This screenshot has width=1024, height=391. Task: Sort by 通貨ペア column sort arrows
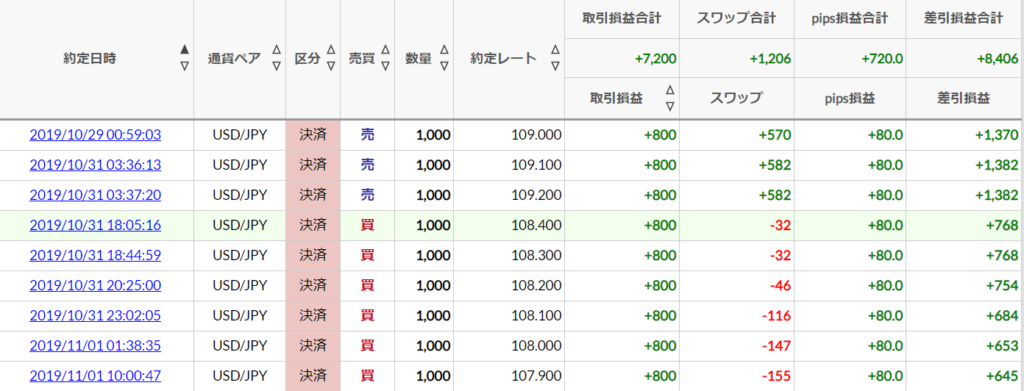point(276,58)
